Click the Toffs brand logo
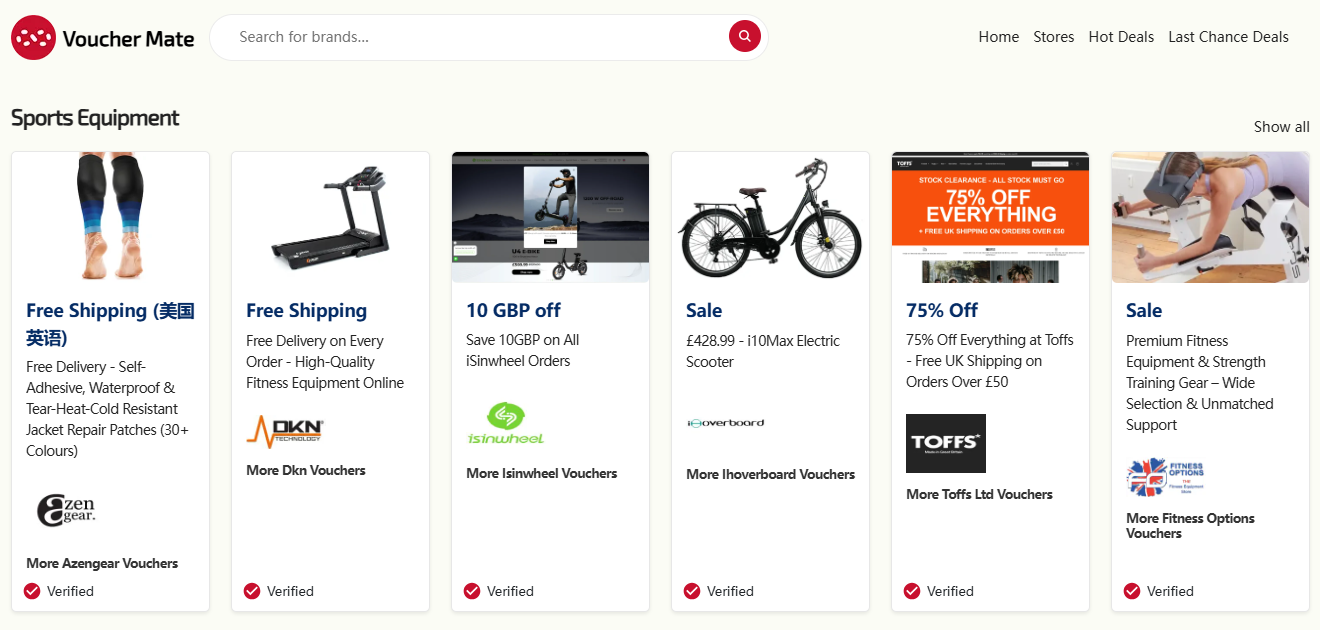 pos(945,443)
